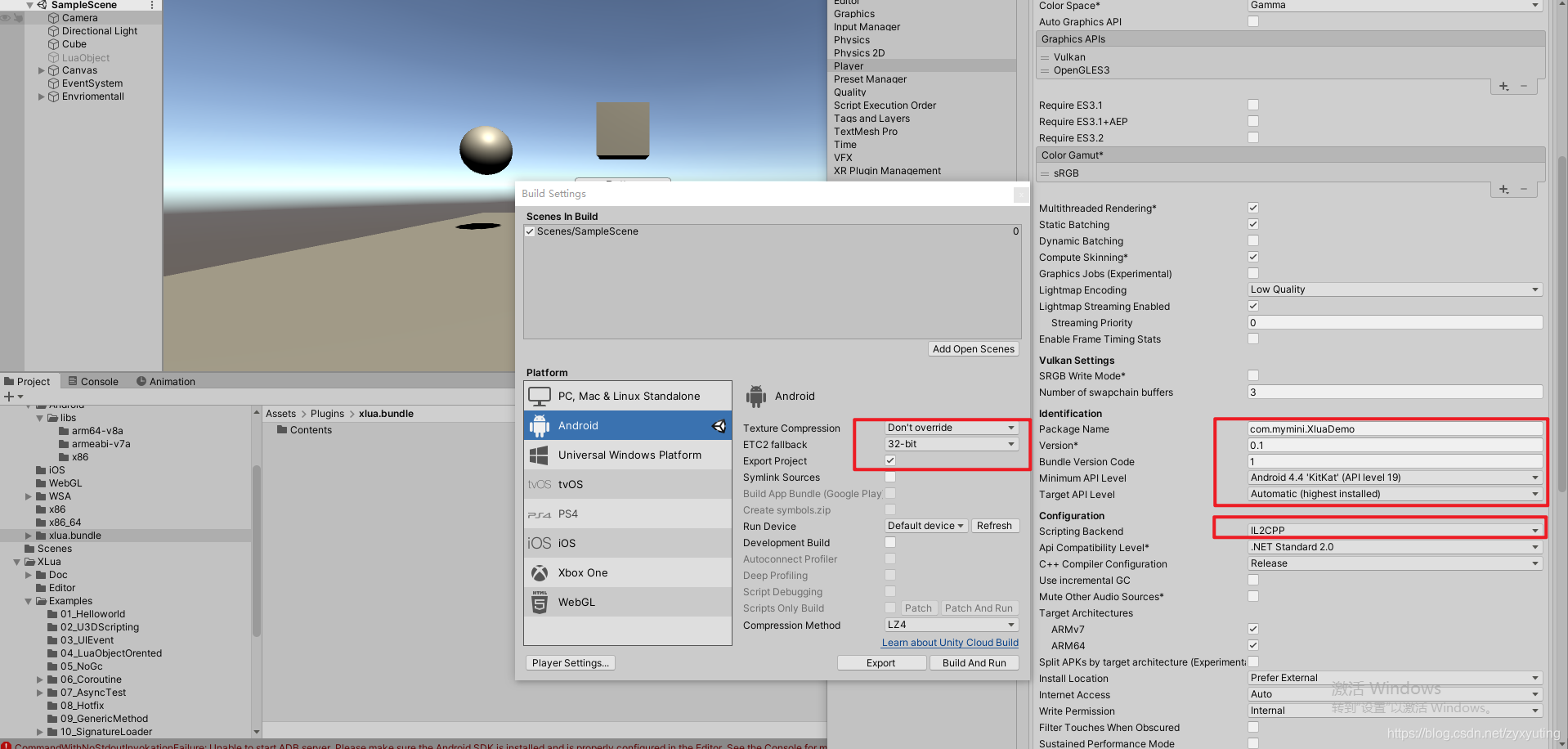Viewport: 1568px width, 749px height.
Task: Click the Universal Windows Platform logo icon
Action: point(540,455)
